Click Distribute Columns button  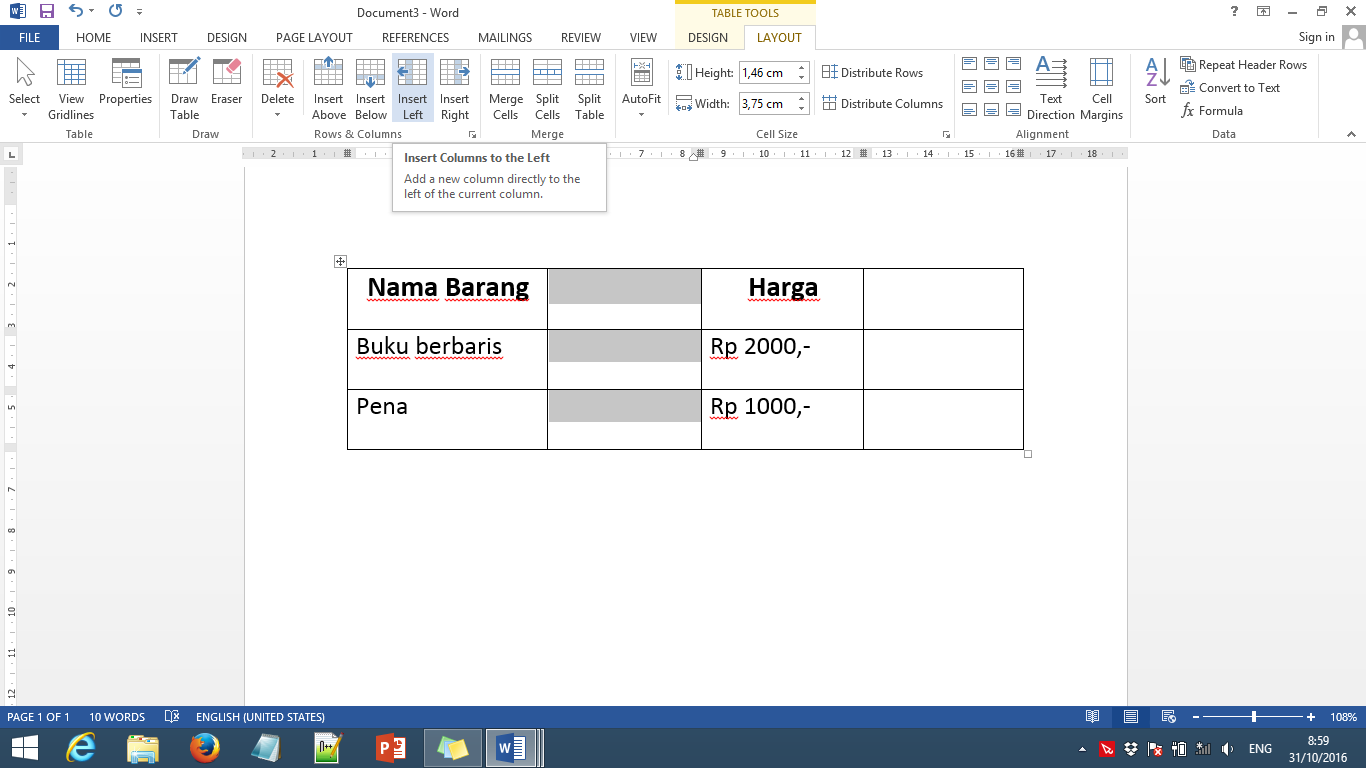click(882, 103)
